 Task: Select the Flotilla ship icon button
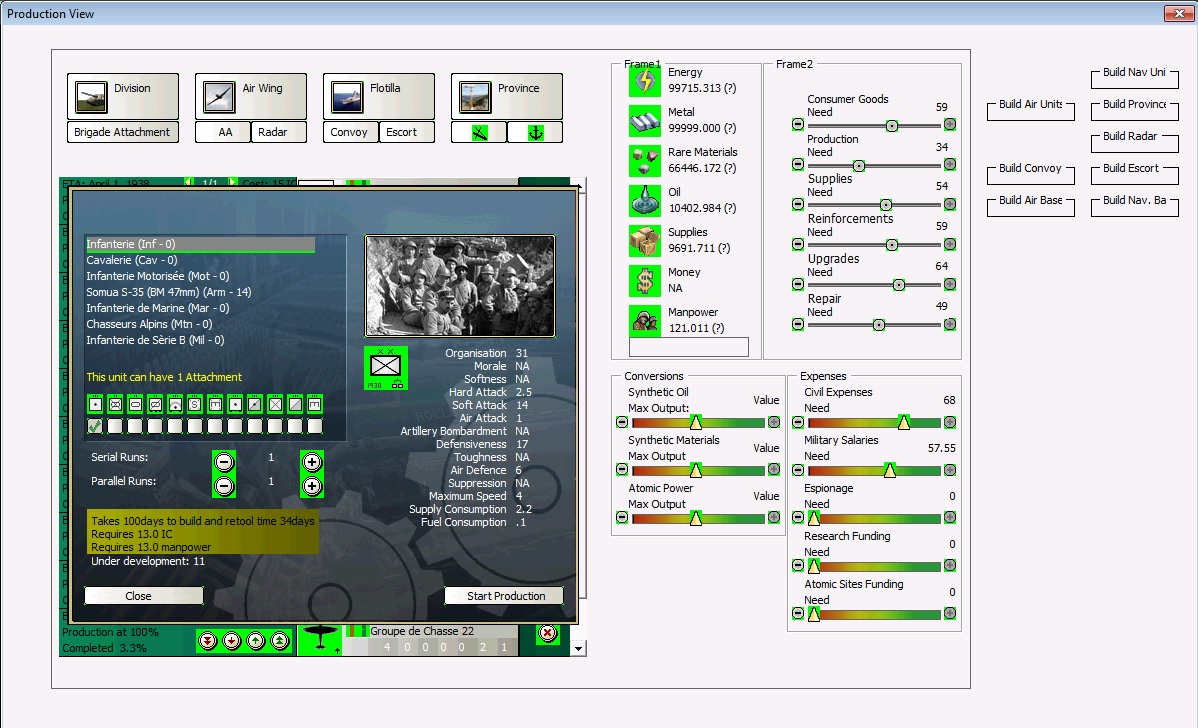[347, 96]
